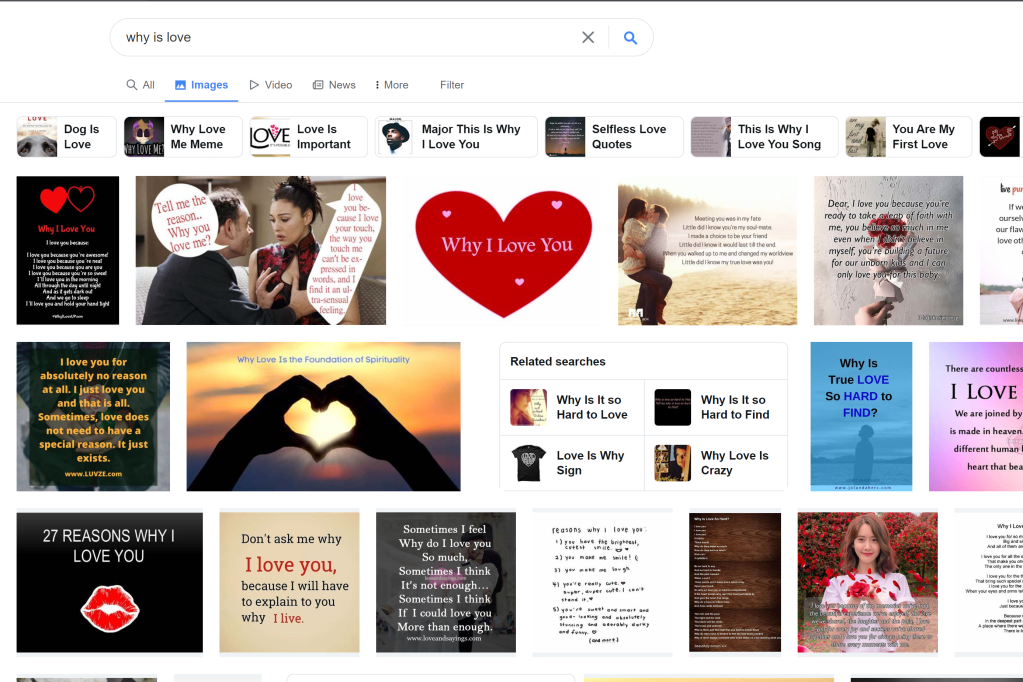Choose the 'Why Love Me Meme' chip

[182, 137]
